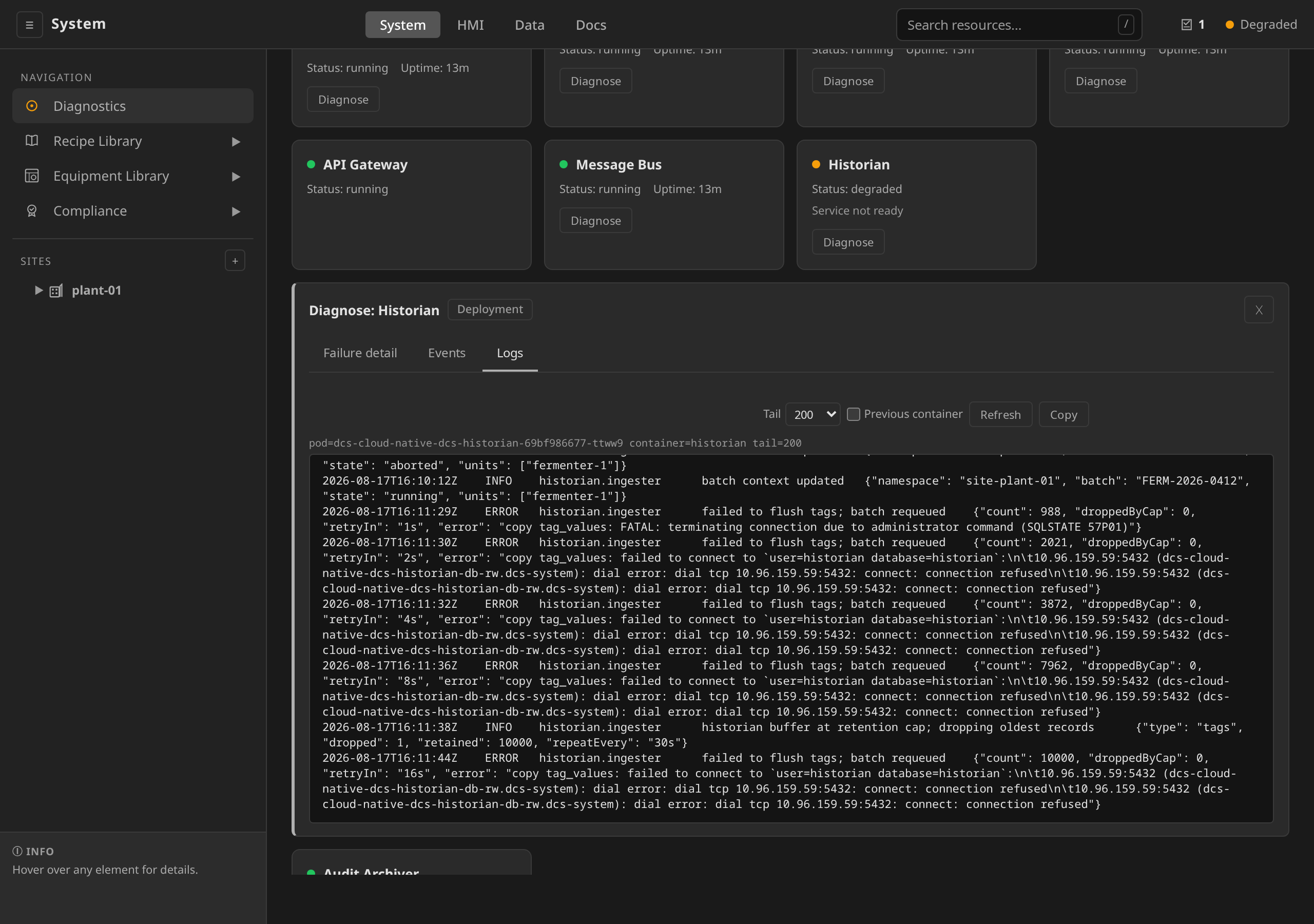1314x924 pixels.
Task: Select the Events tab
Action: [447, 353]
